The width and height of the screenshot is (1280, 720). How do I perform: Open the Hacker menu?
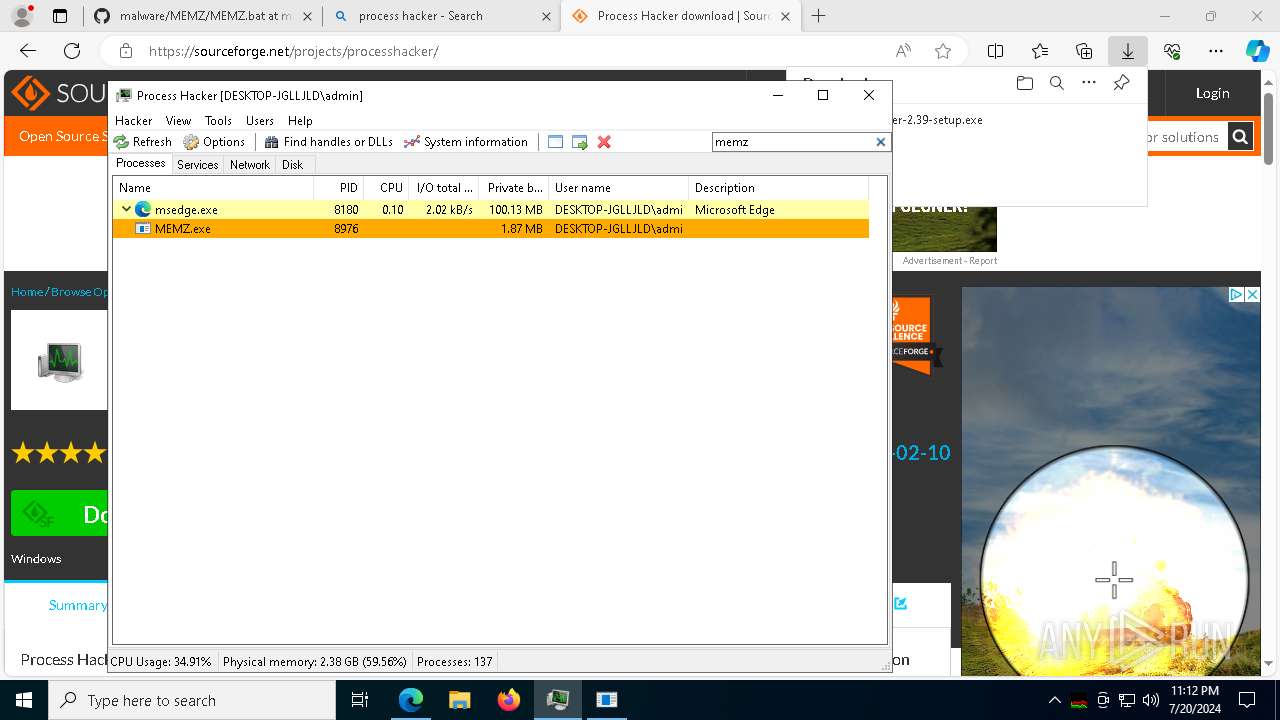[134, 120]
